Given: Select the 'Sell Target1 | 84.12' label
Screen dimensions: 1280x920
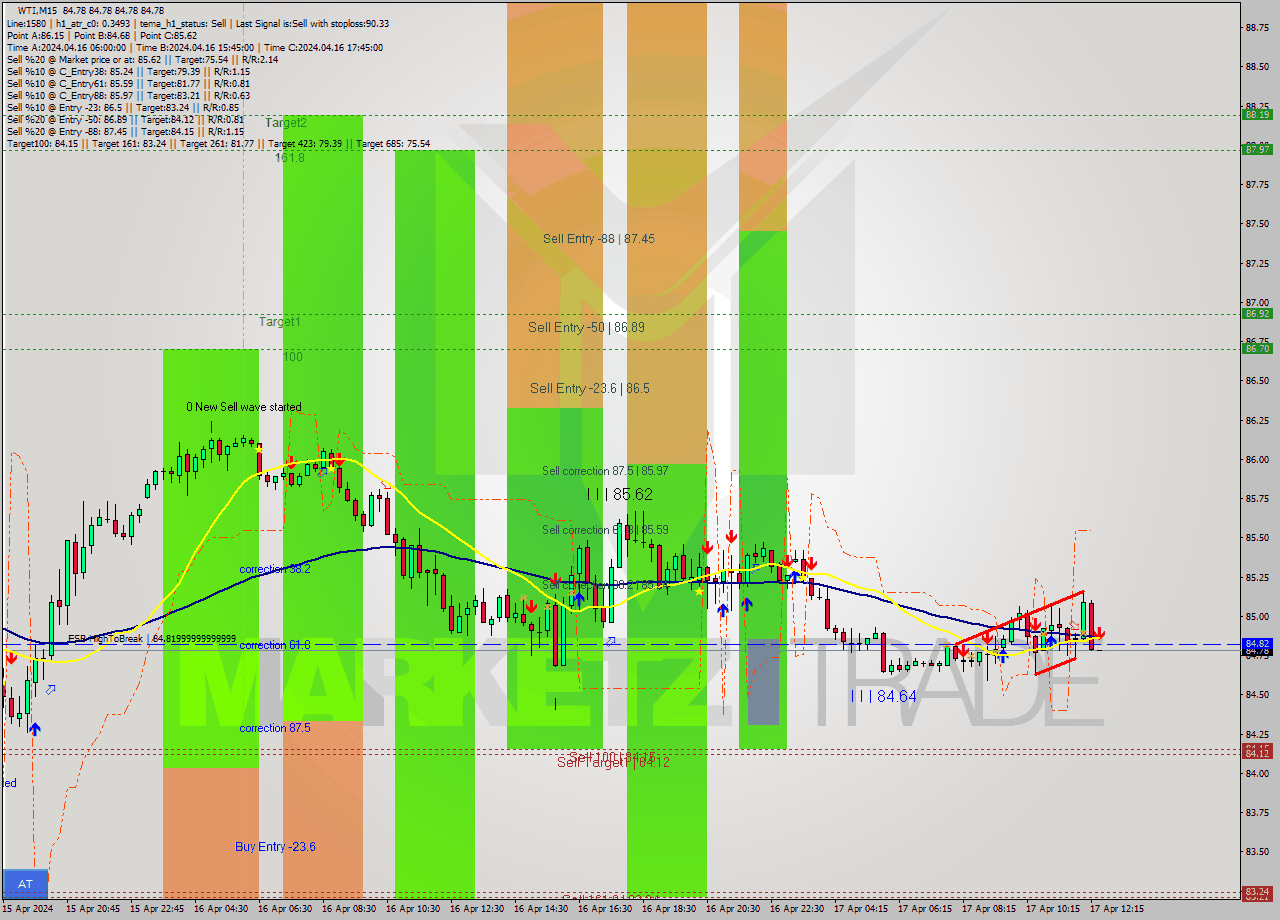Looking at the screenshot, I should click(614, 763).
